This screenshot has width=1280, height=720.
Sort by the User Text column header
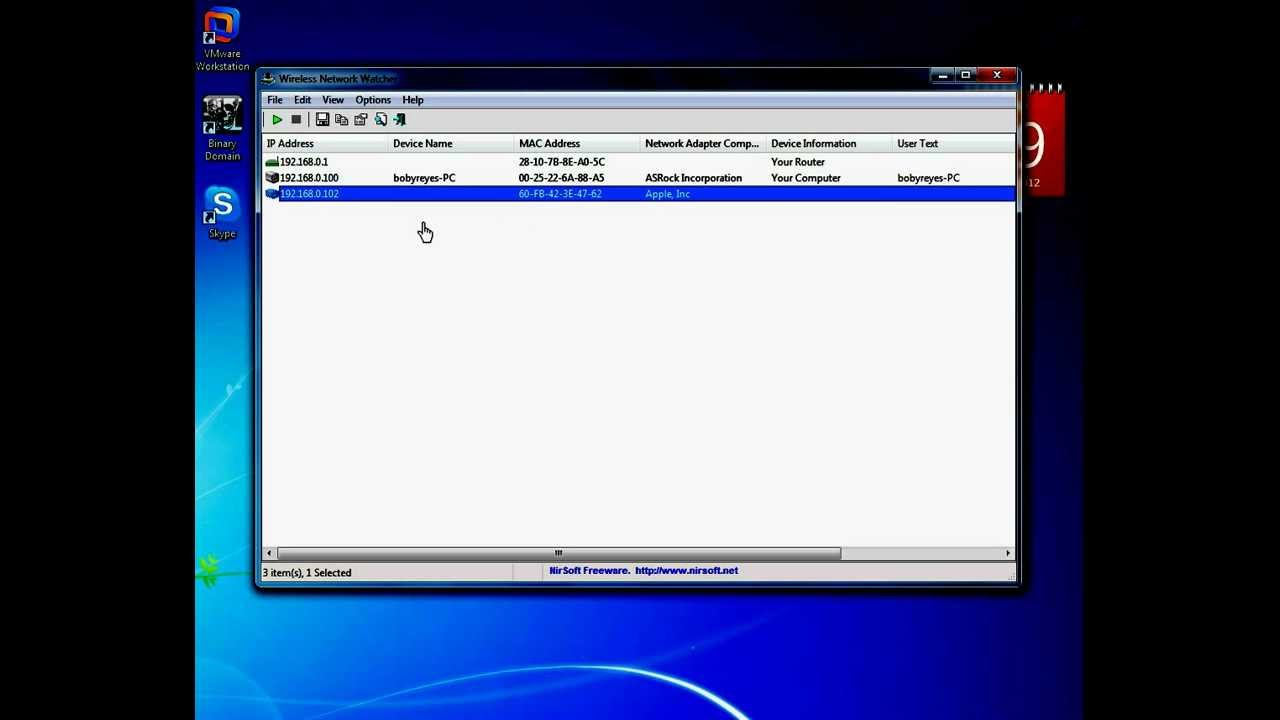(x=954, y=144)
